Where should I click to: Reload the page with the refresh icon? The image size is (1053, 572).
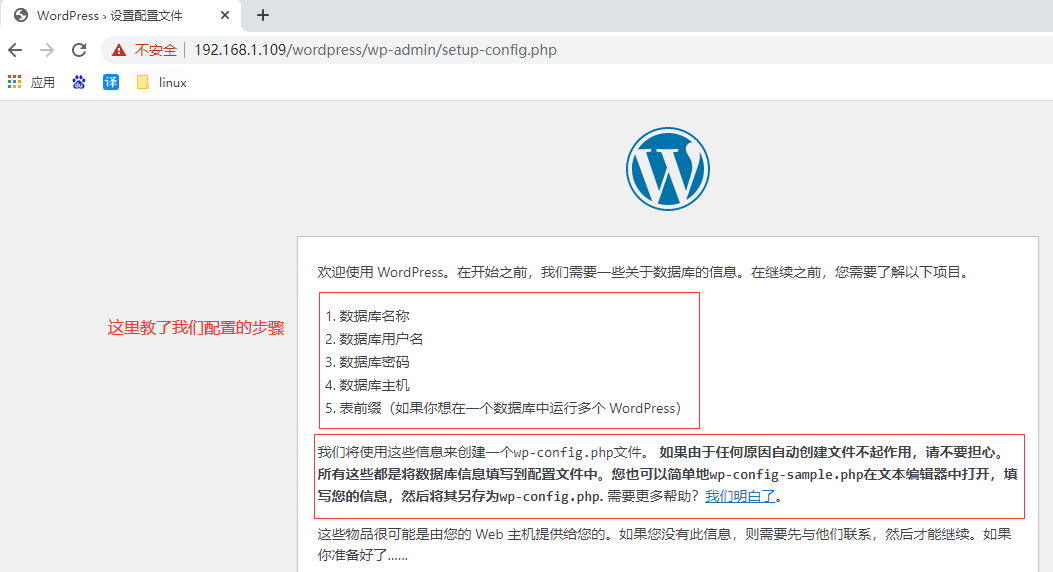coord(79,50)
